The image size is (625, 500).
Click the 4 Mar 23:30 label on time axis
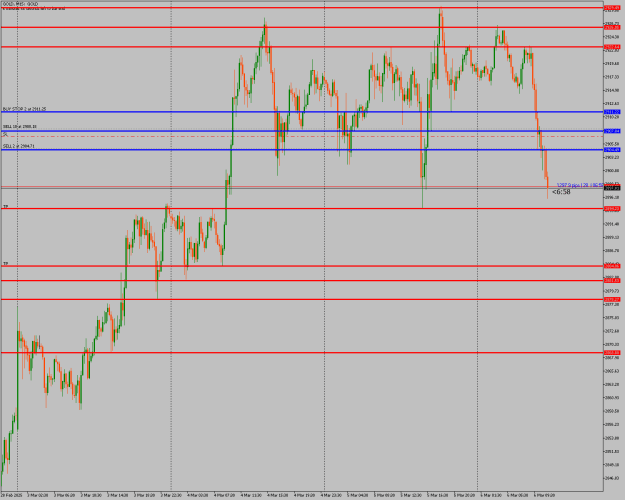click(x=330, y=495)
